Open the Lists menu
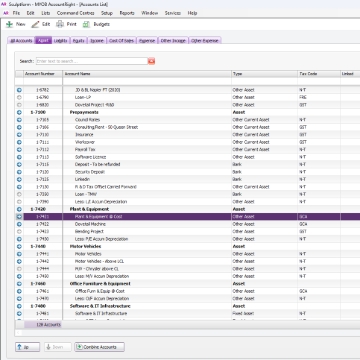This screenshot has width=360, height=360. pyautogui.click(x=46, y=13)
